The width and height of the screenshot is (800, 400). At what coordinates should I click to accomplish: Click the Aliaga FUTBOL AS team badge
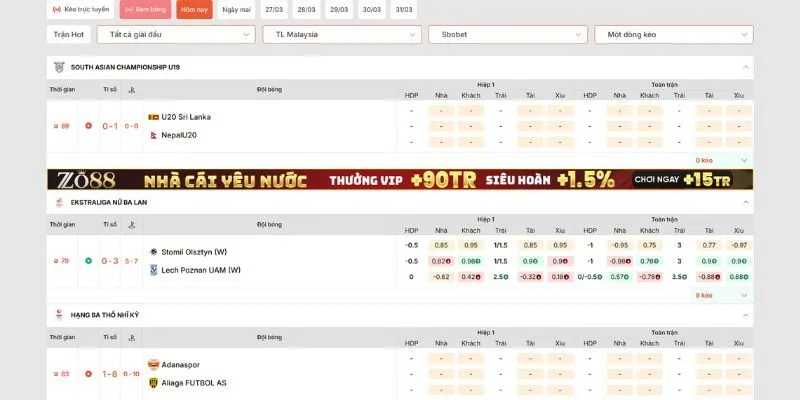(x=154, y=382)
